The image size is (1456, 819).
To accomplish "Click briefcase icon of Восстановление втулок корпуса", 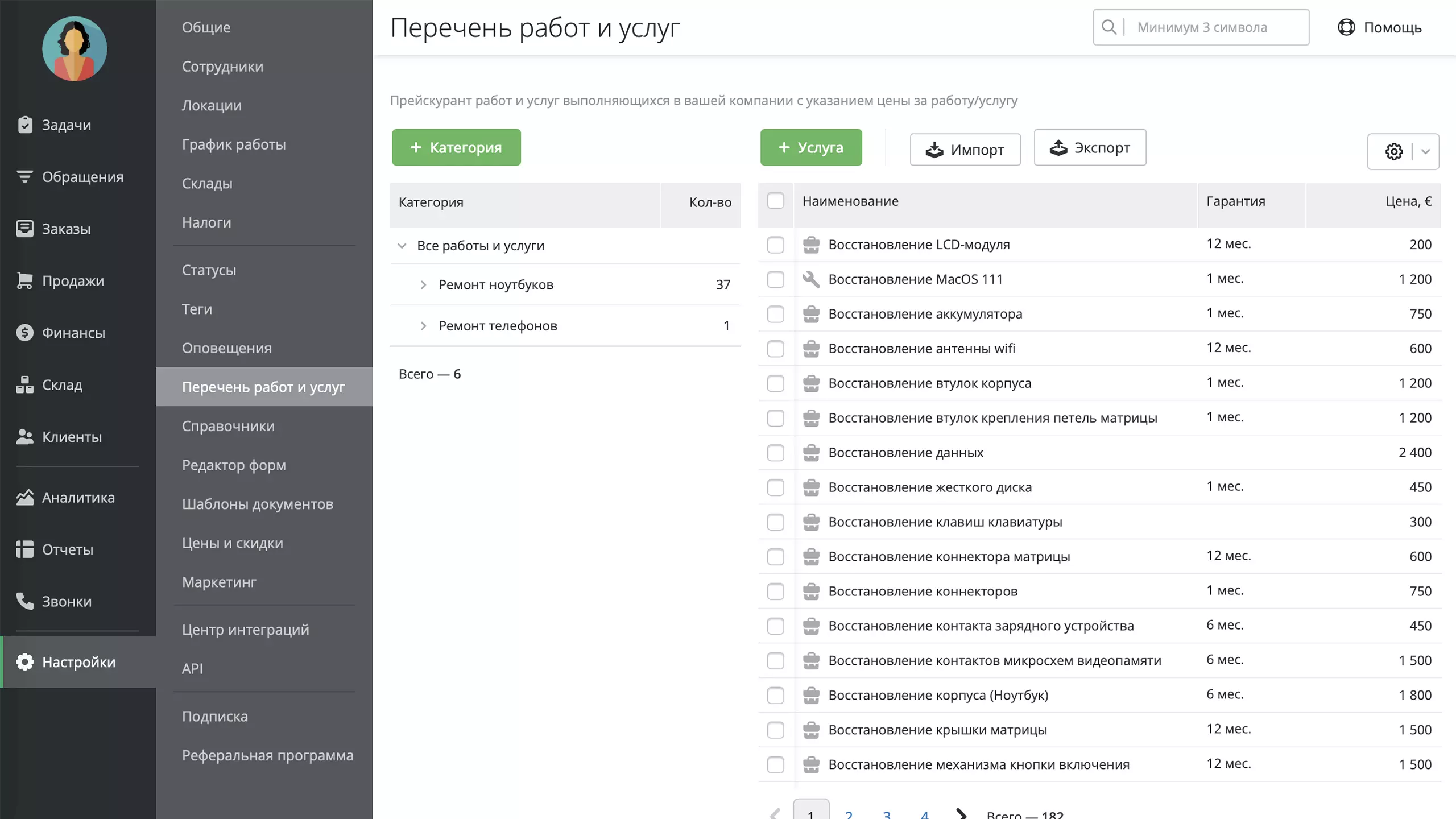I will (811, 383).
